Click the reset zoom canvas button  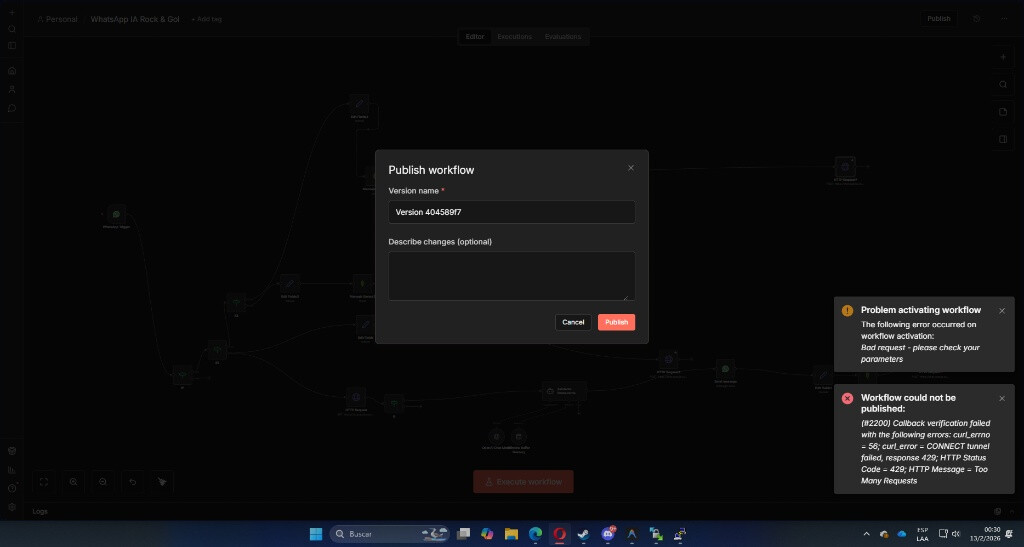point(133,482)
